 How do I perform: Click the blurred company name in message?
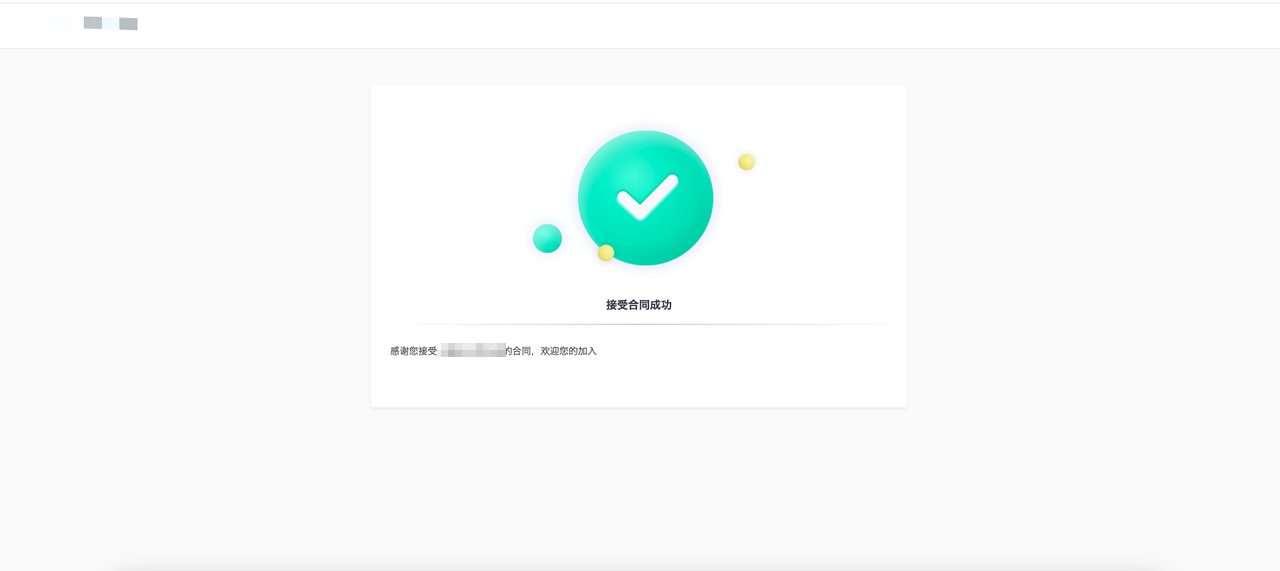pyautogui.click(x=473, y=350)
